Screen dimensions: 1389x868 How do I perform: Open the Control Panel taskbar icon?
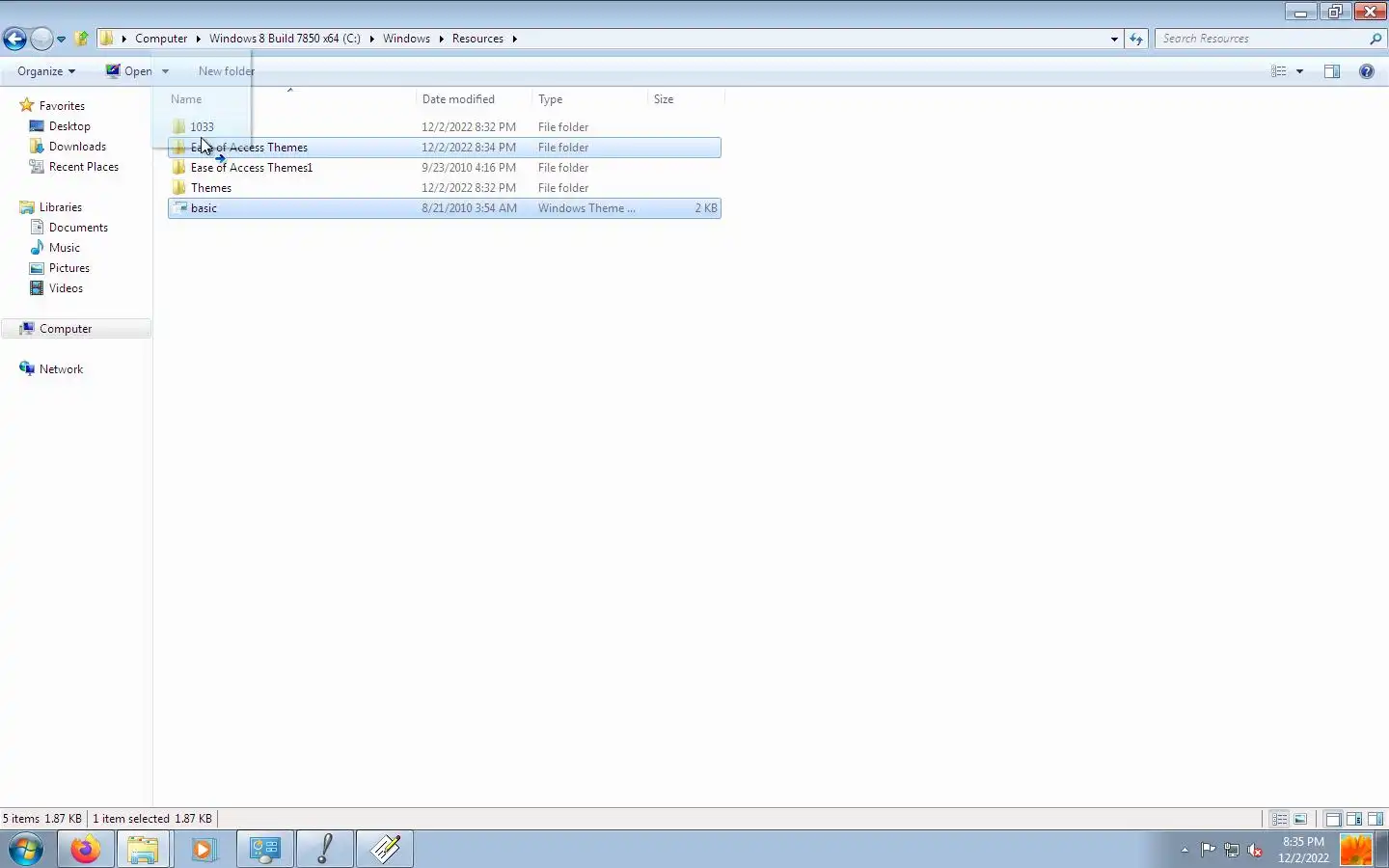tap(264, 850)
